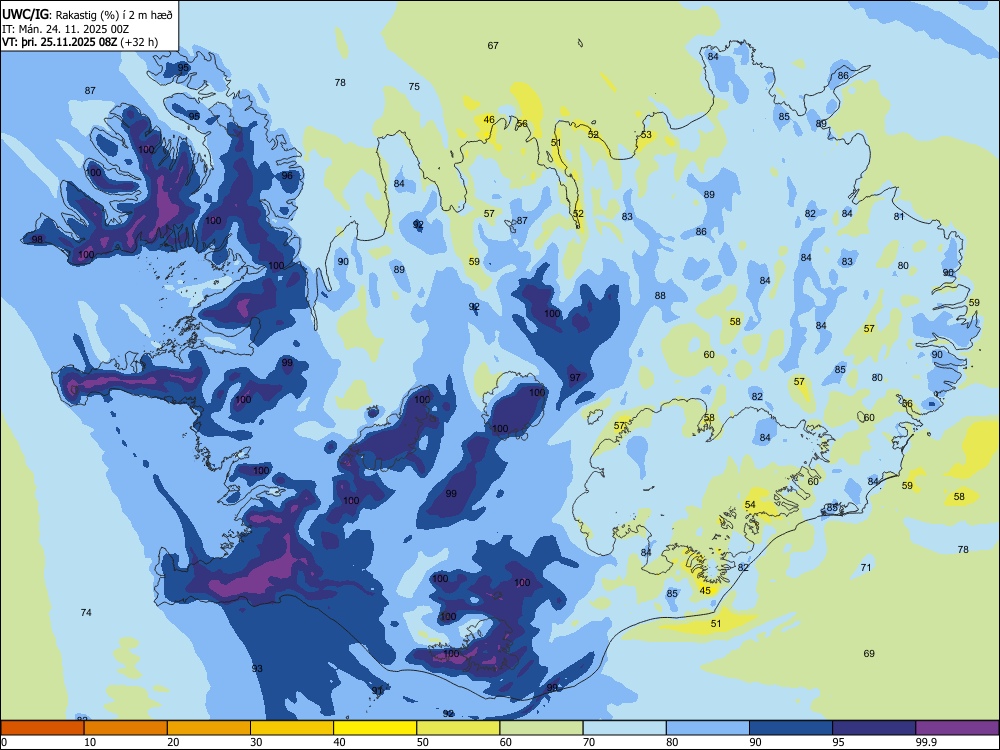1000x750 pixels.
Task: Click the '81' humidity value on map
Action: click(899, 216)
